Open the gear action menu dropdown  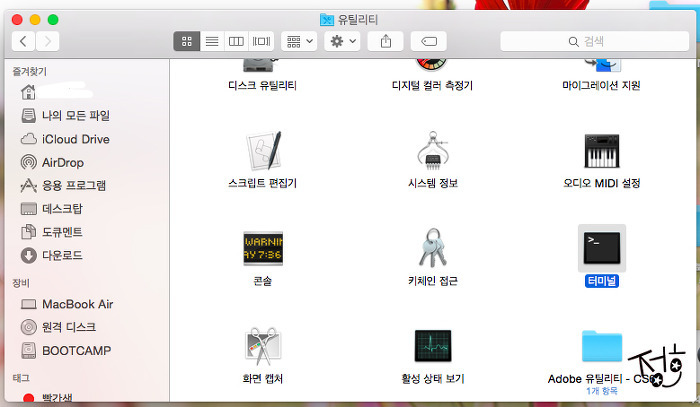342,42
